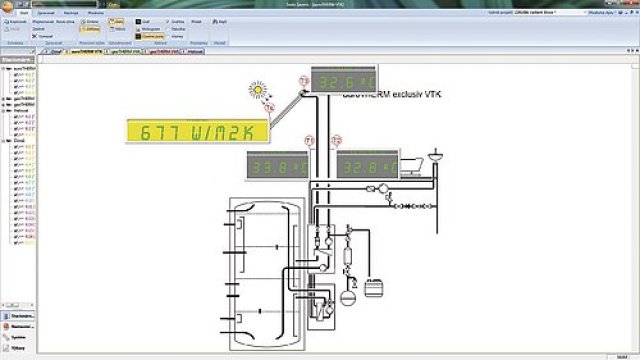Select the Histogram view icon
640x360 pixels.
(x=138, y=29)
